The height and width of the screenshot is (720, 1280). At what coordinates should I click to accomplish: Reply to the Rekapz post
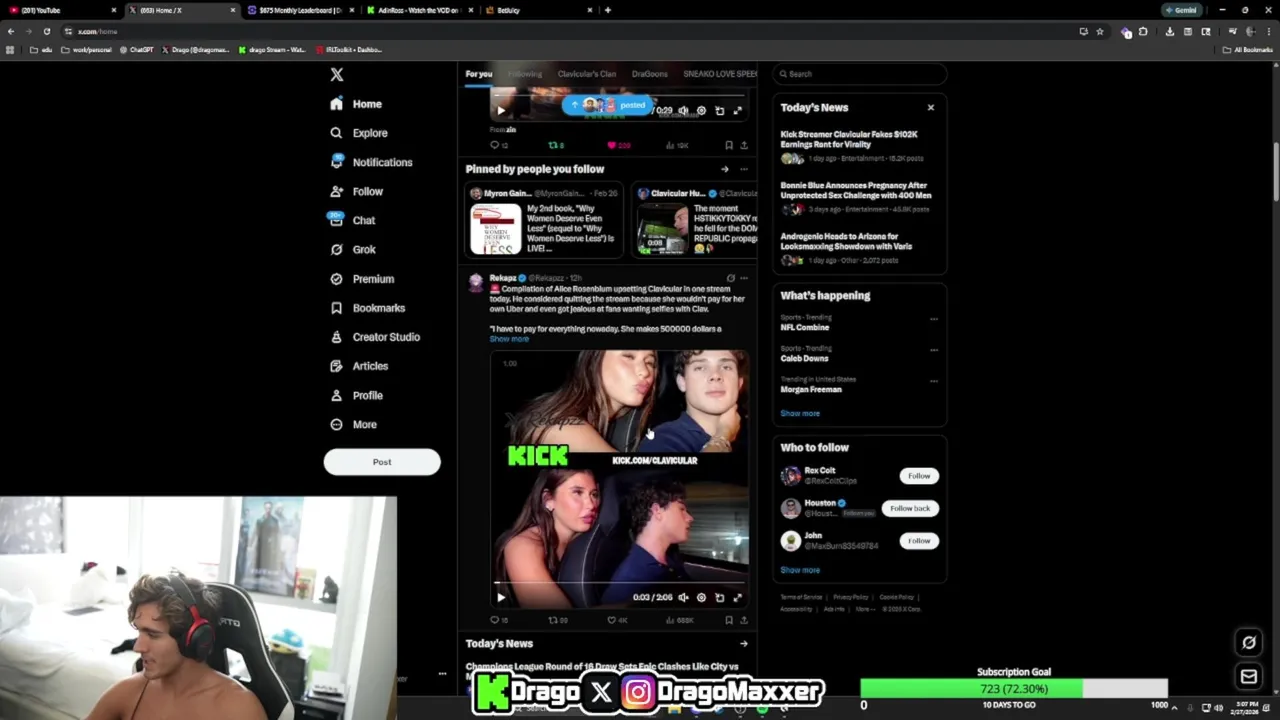[497, 620]
